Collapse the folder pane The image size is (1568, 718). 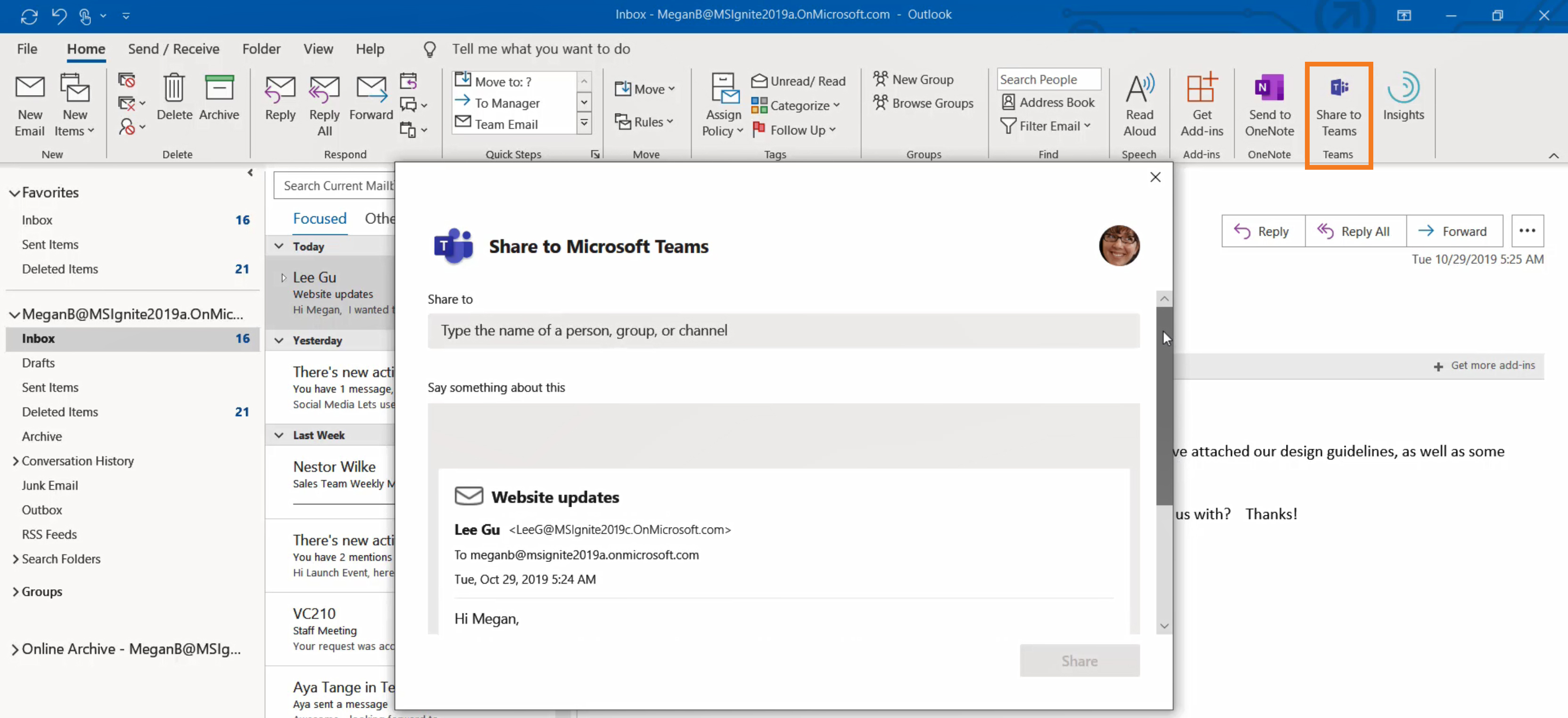pos(249,173)
